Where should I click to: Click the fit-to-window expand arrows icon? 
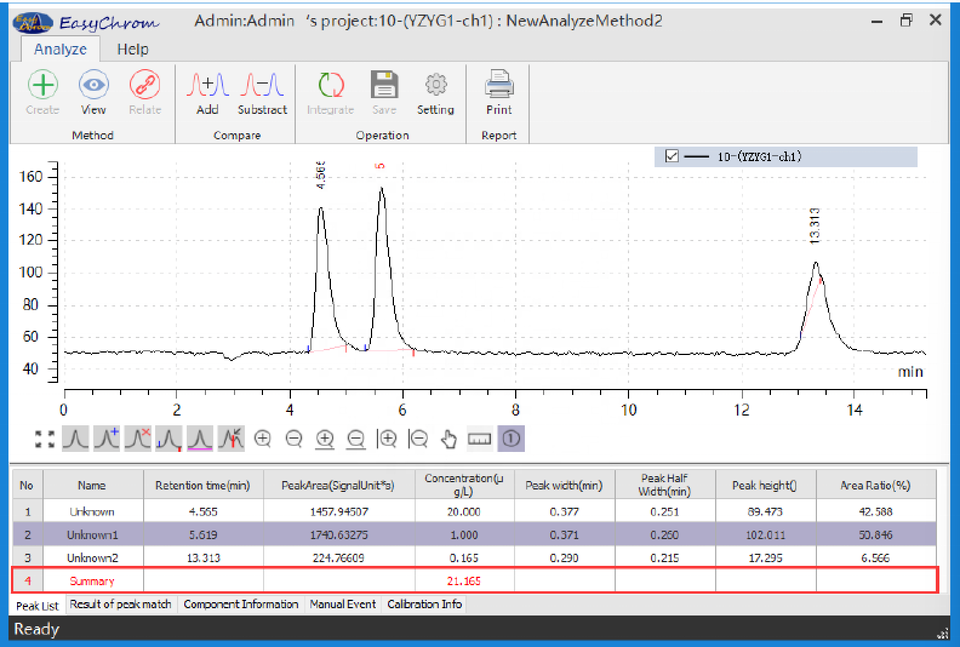tap(45, 439)
